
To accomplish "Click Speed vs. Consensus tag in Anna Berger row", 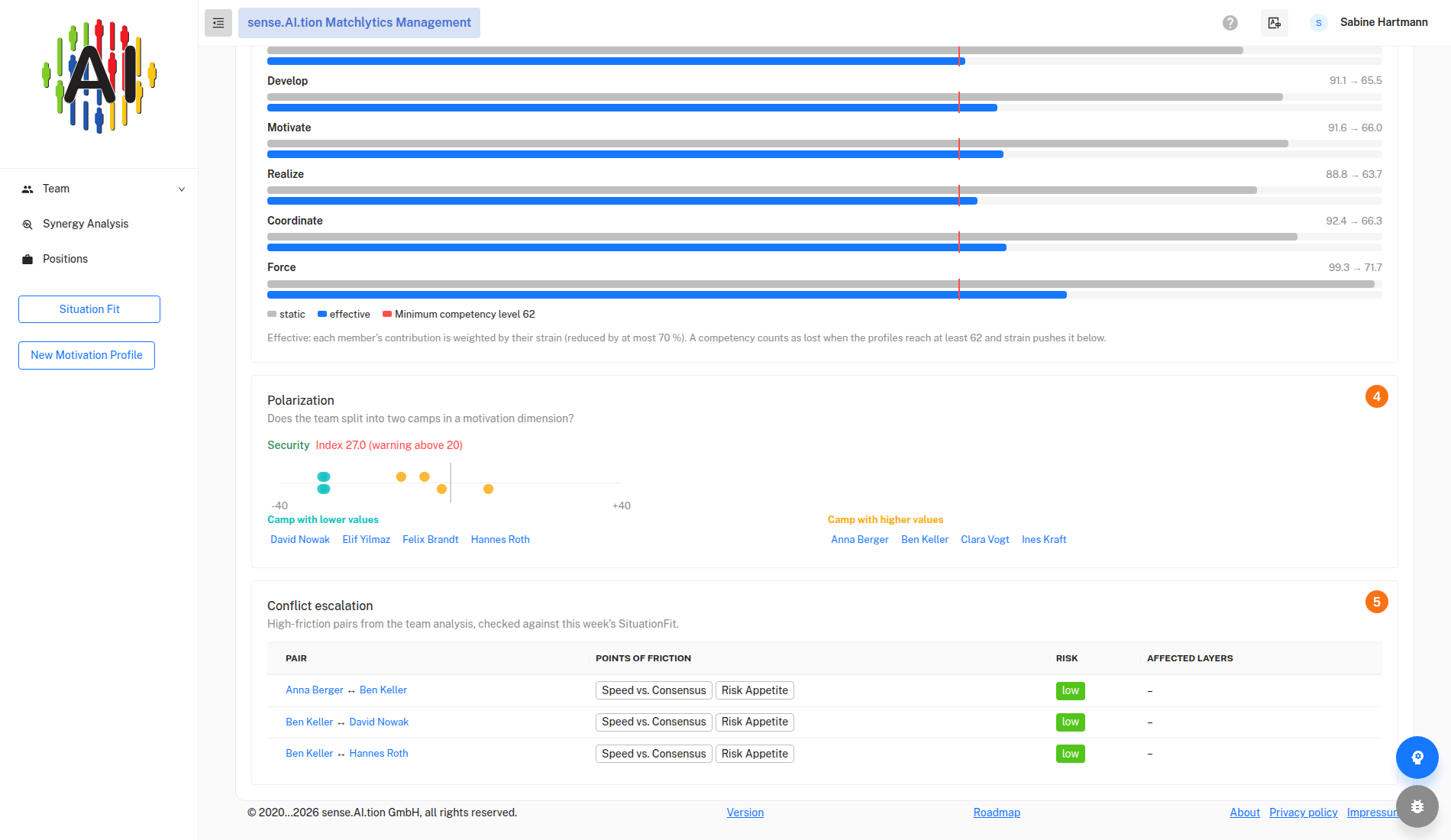I will click(x=654, y=690).
